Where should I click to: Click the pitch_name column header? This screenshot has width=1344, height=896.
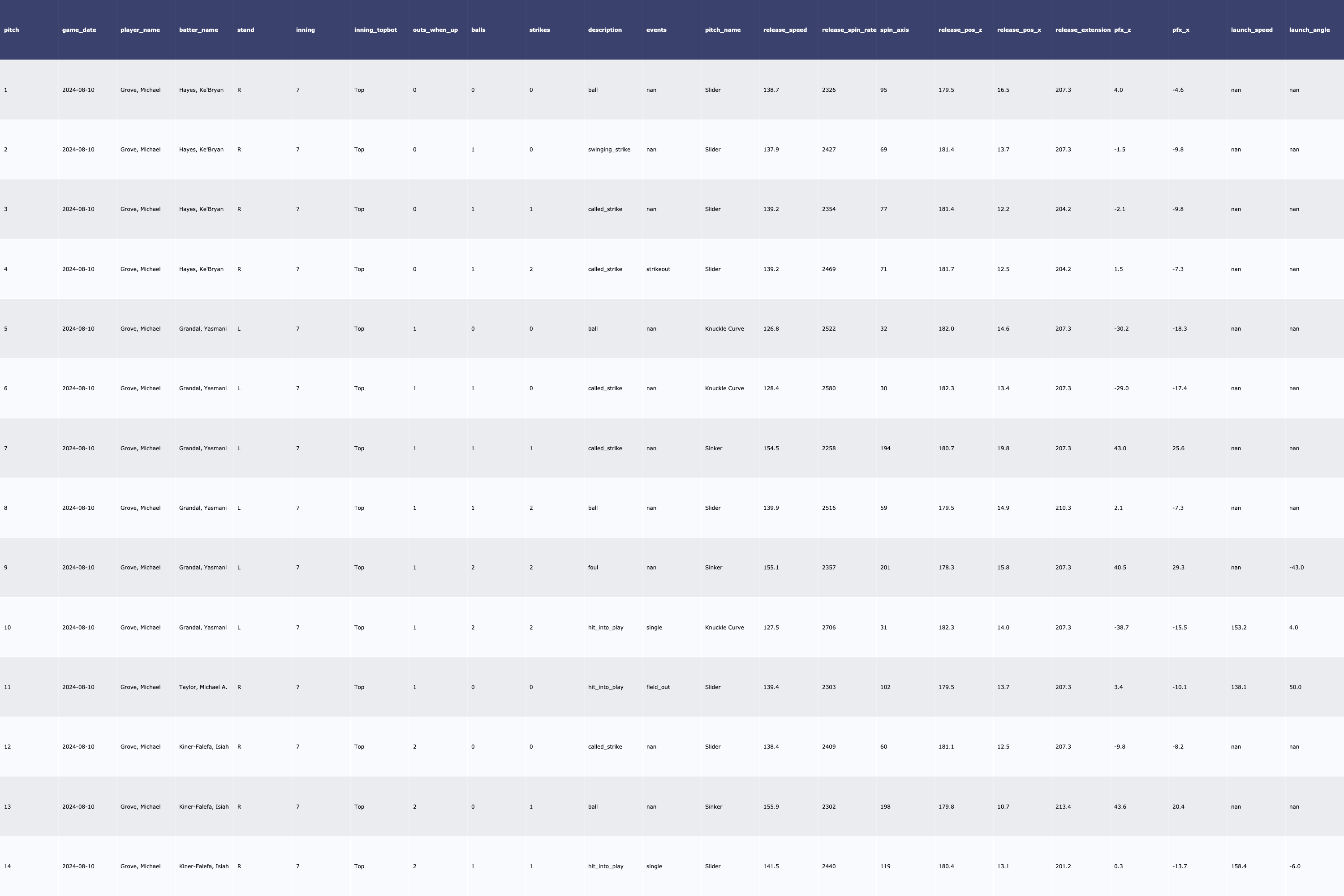(x=722, y=30)
